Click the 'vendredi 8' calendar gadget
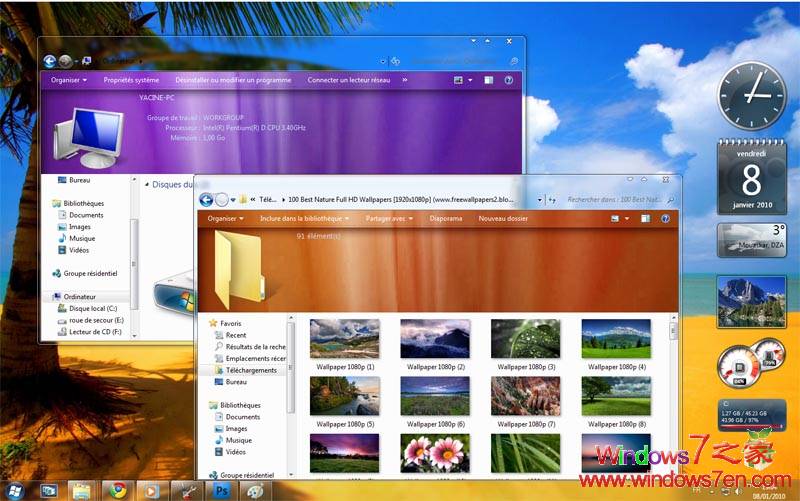 [752, 177]
